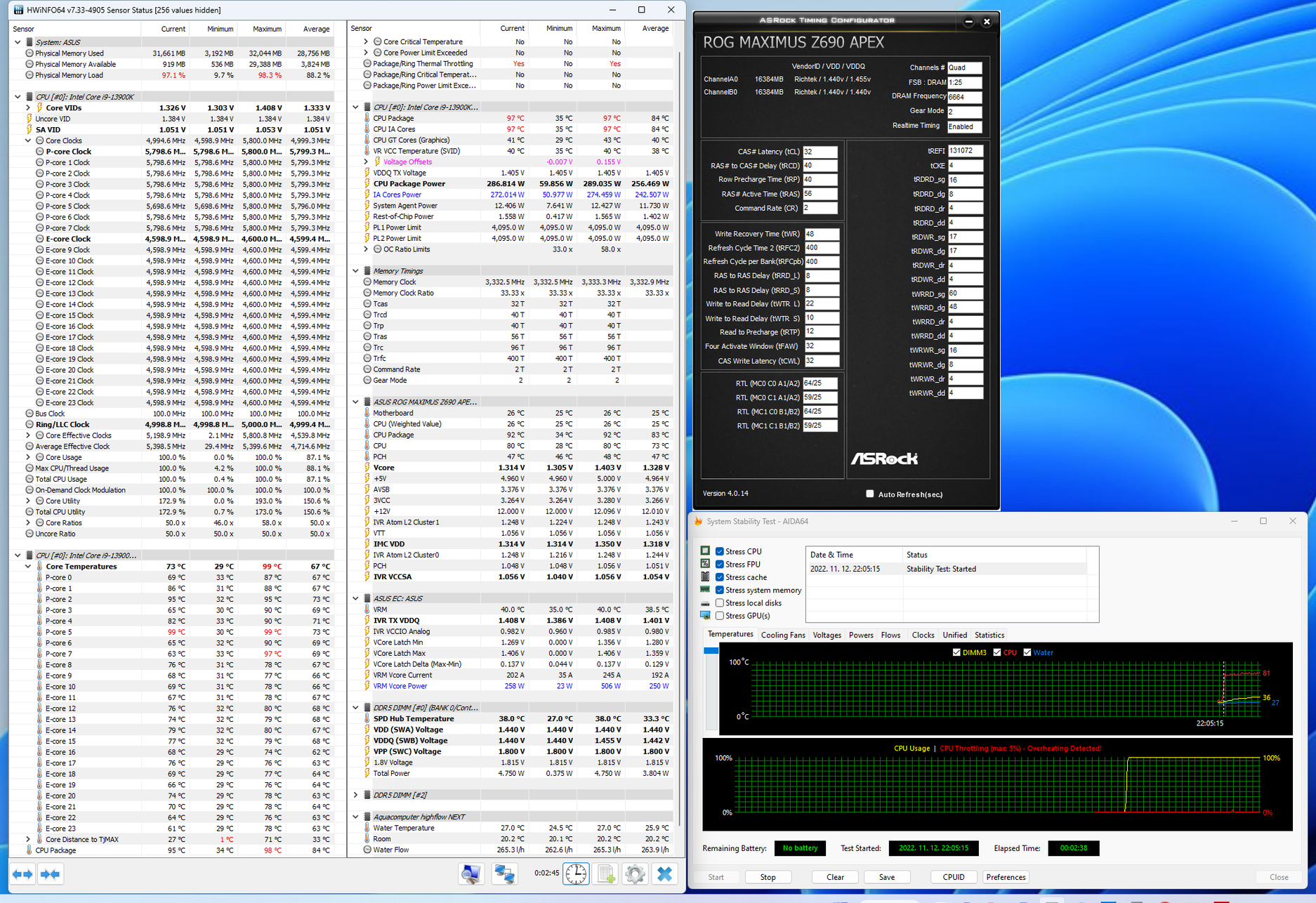Collapse the ASUS EC: ASUS group
Viewport: 1316px width, 903px height.
pos(355,598)
